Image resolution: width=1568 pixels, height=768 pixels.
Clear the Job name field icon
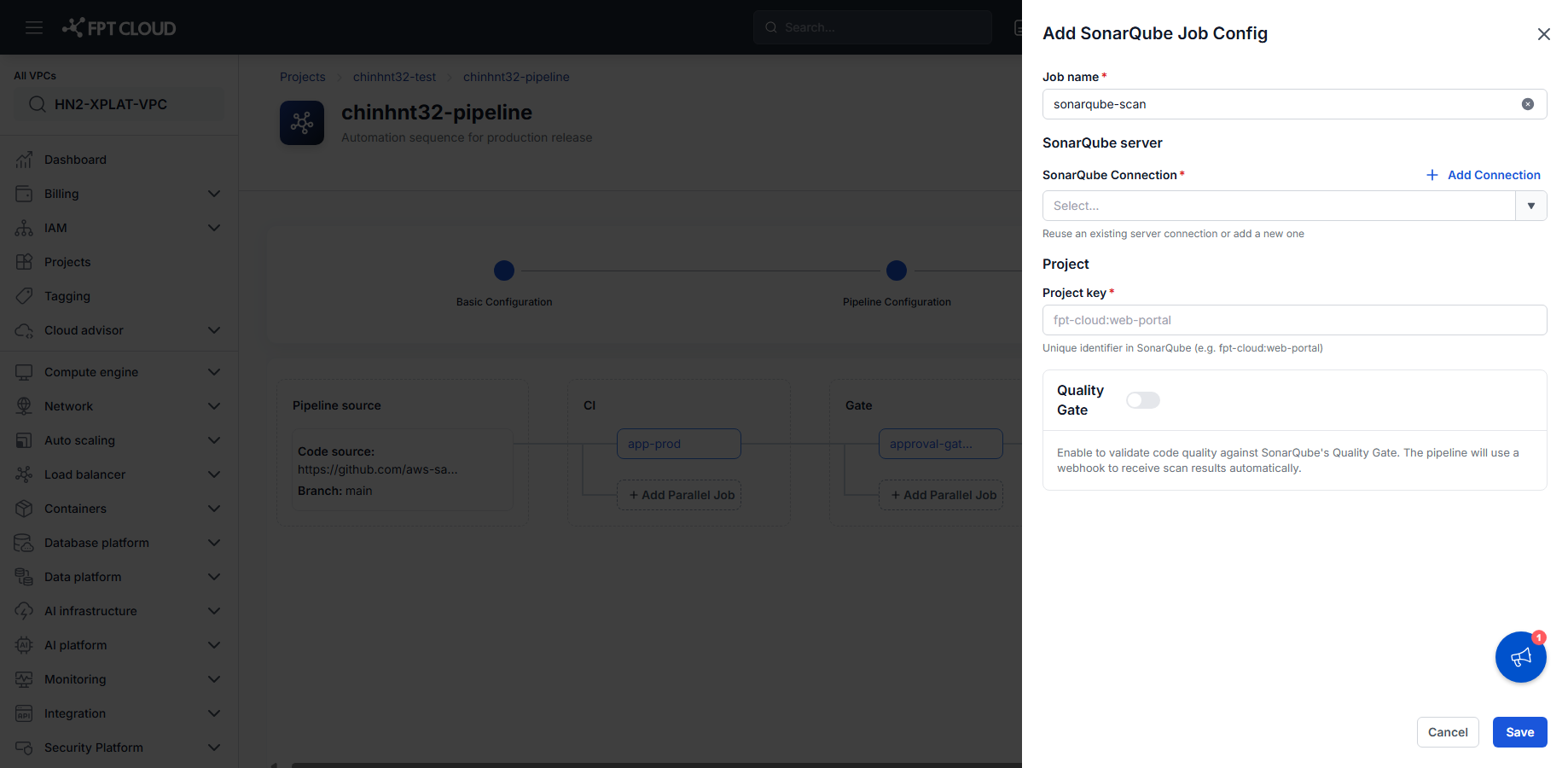(x=1528, y=104)
